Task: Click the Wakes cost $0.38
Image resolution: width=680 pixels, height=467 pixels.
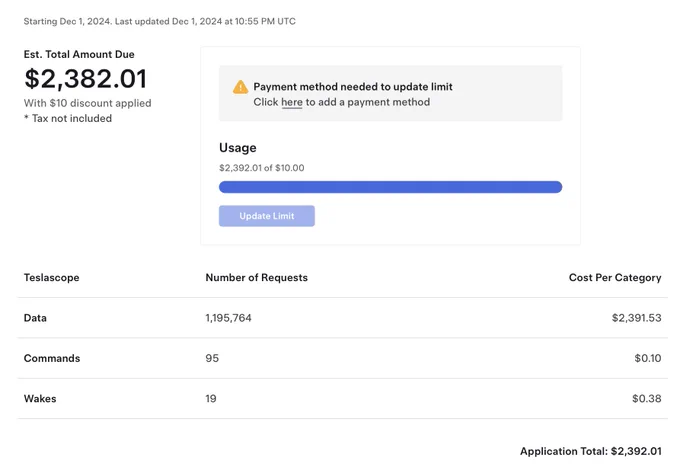Action: click(x=647, y=398)
